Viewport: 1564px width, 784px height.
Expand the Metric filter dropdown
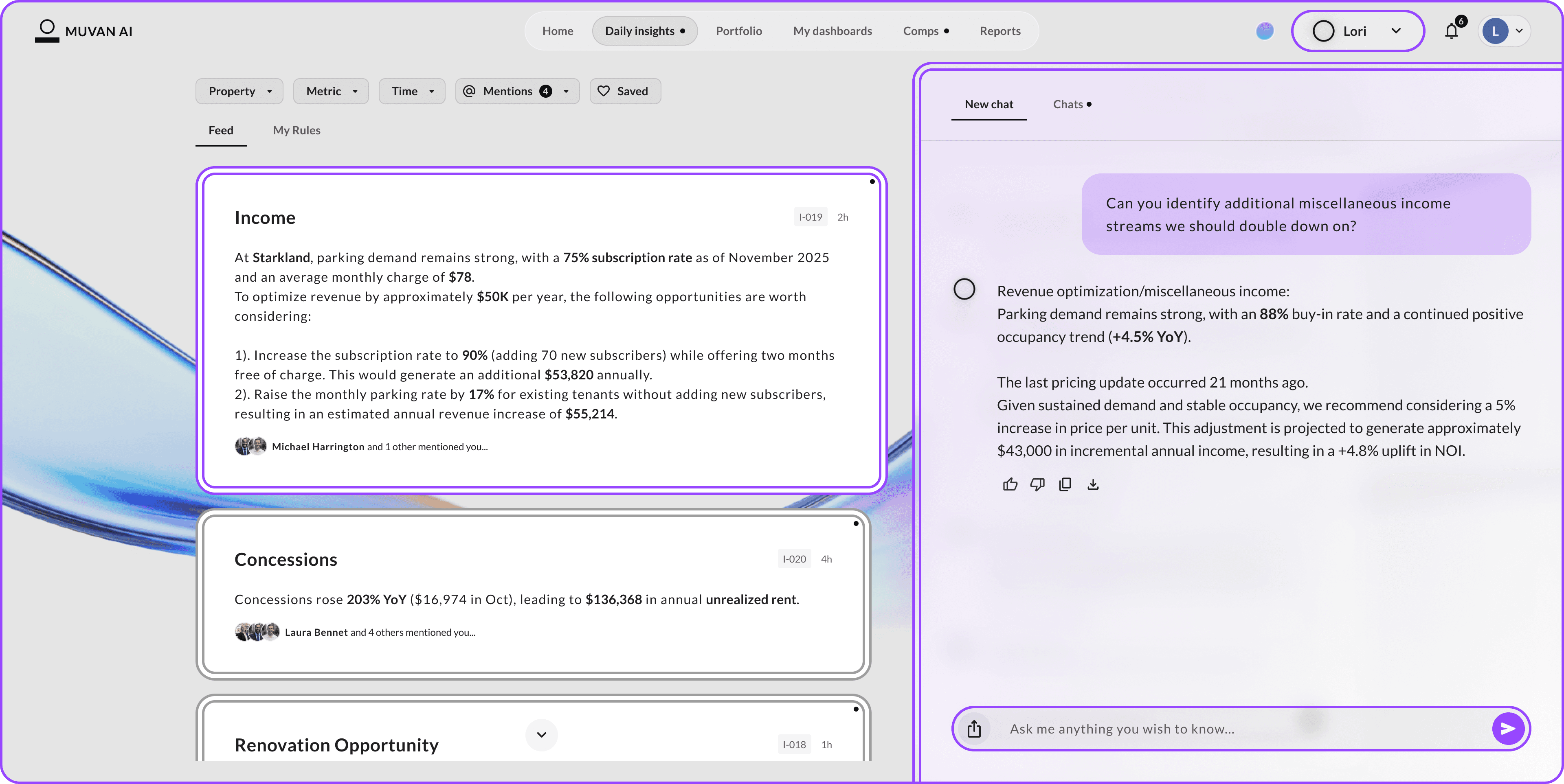coord(331,91)
